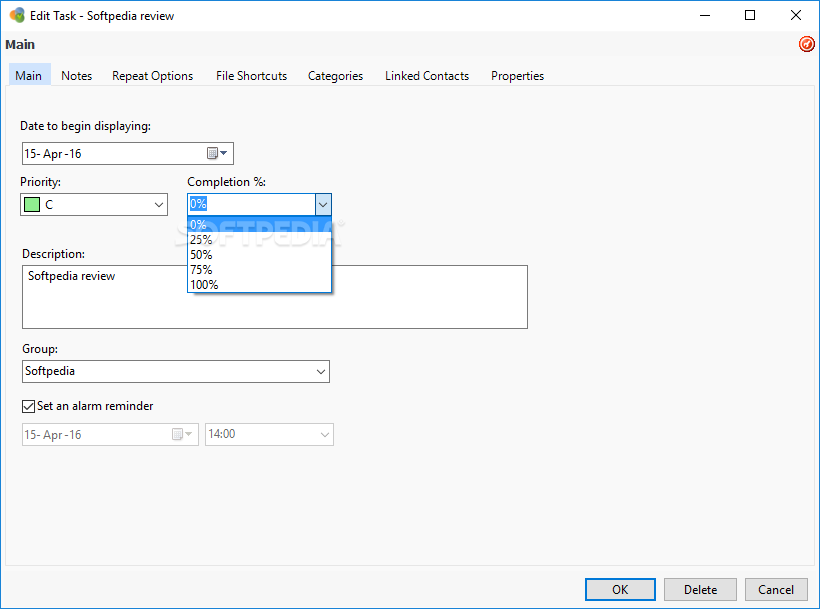Choose 100% completion option
Screen dimensions: 820x609
[x=259, y=285]
